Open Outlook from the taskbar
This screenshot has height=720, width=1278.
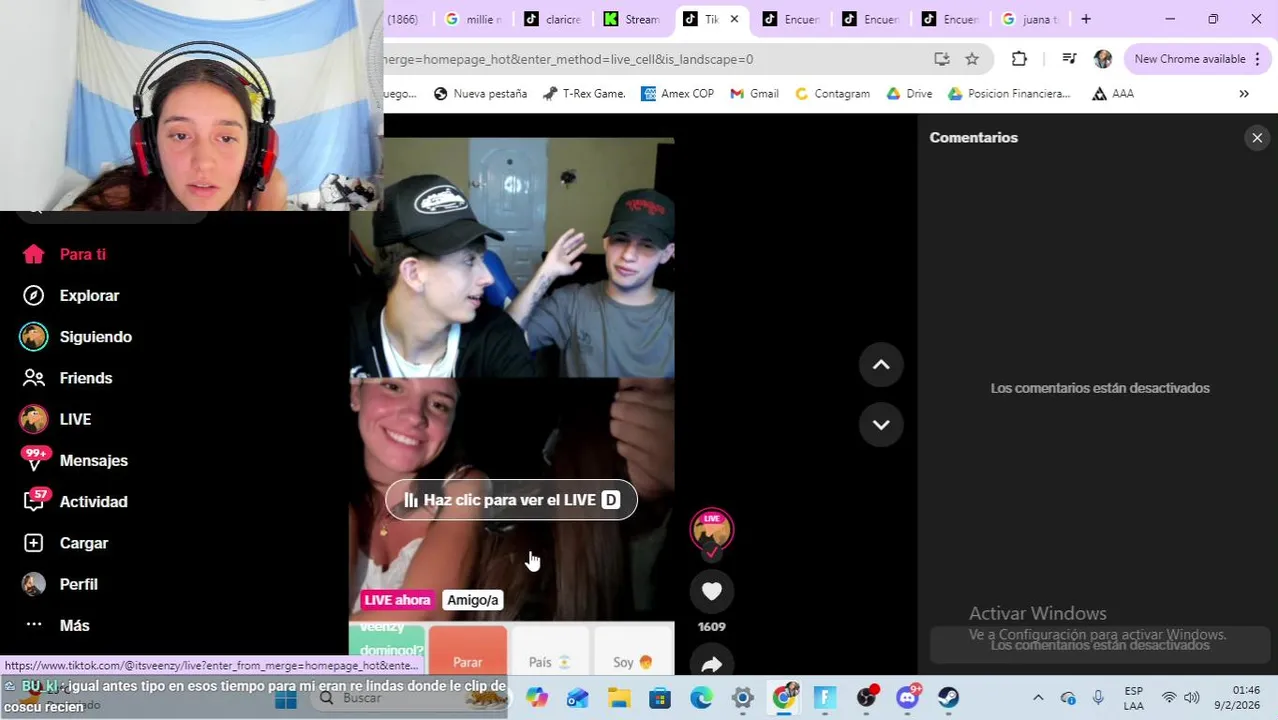coord(578,698)
